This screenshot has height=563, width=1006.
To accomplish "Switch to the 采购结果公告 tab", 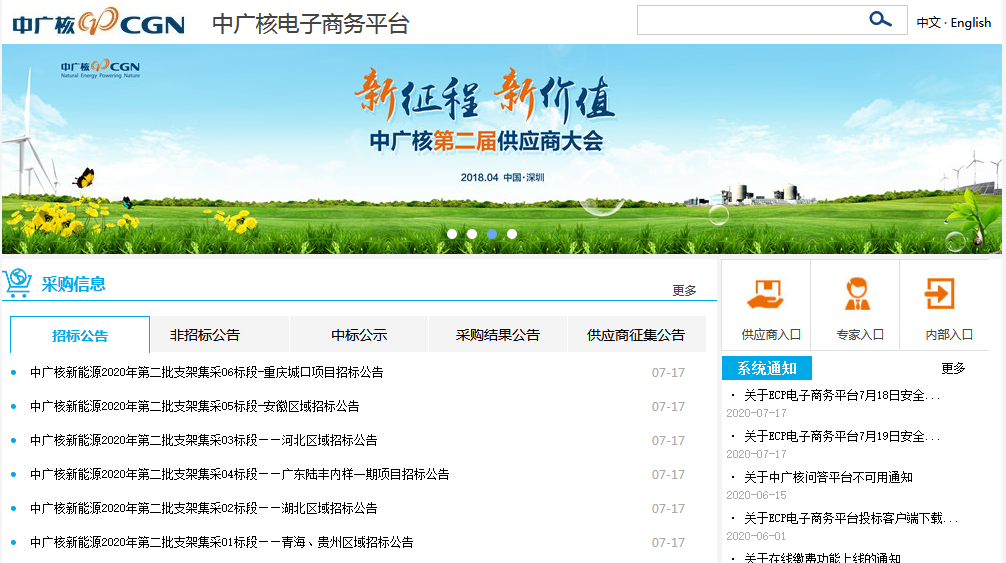I will [x=498, y=335].
